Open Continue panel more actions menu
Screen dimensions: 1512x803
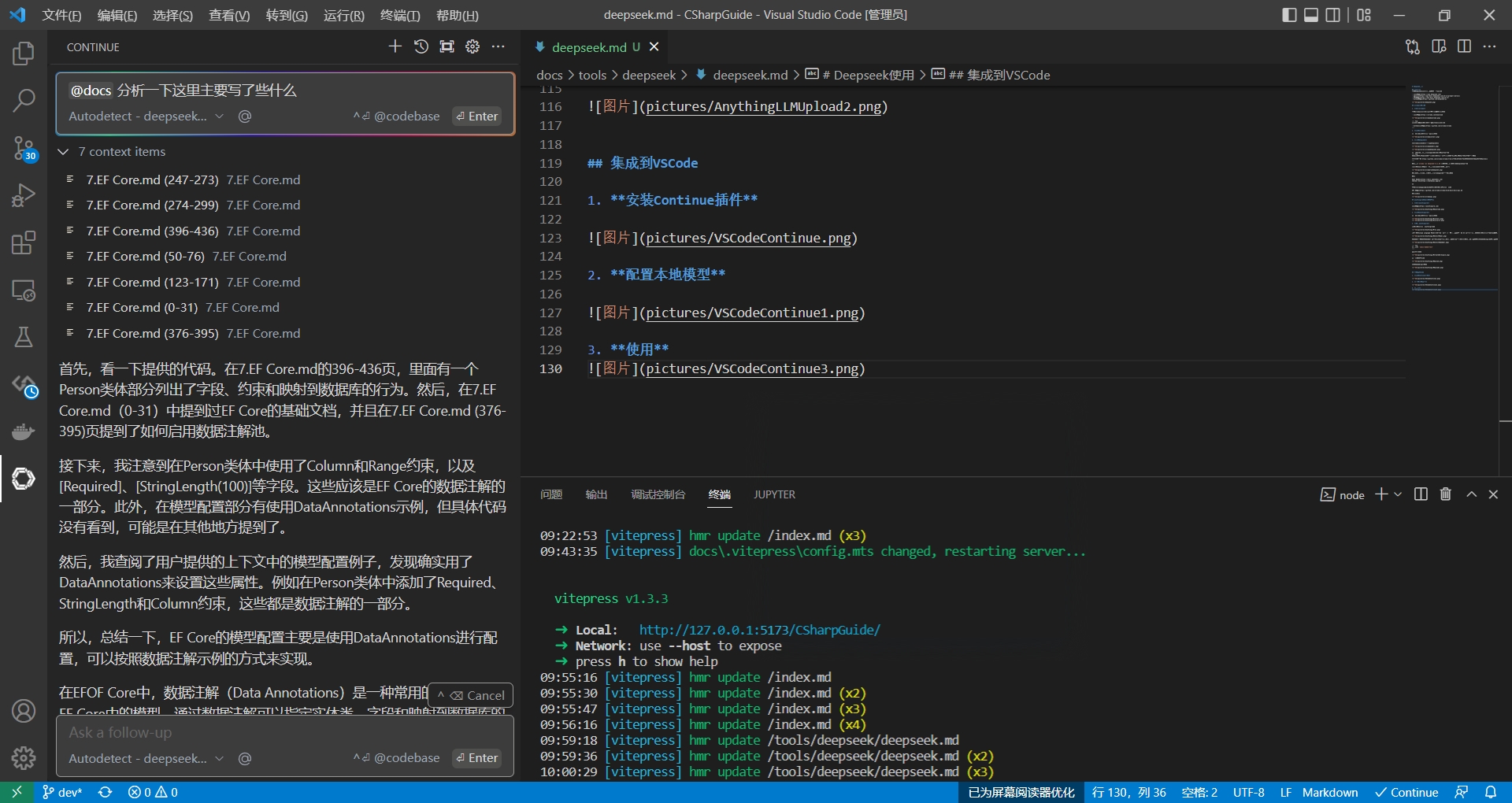click(498, 46)
